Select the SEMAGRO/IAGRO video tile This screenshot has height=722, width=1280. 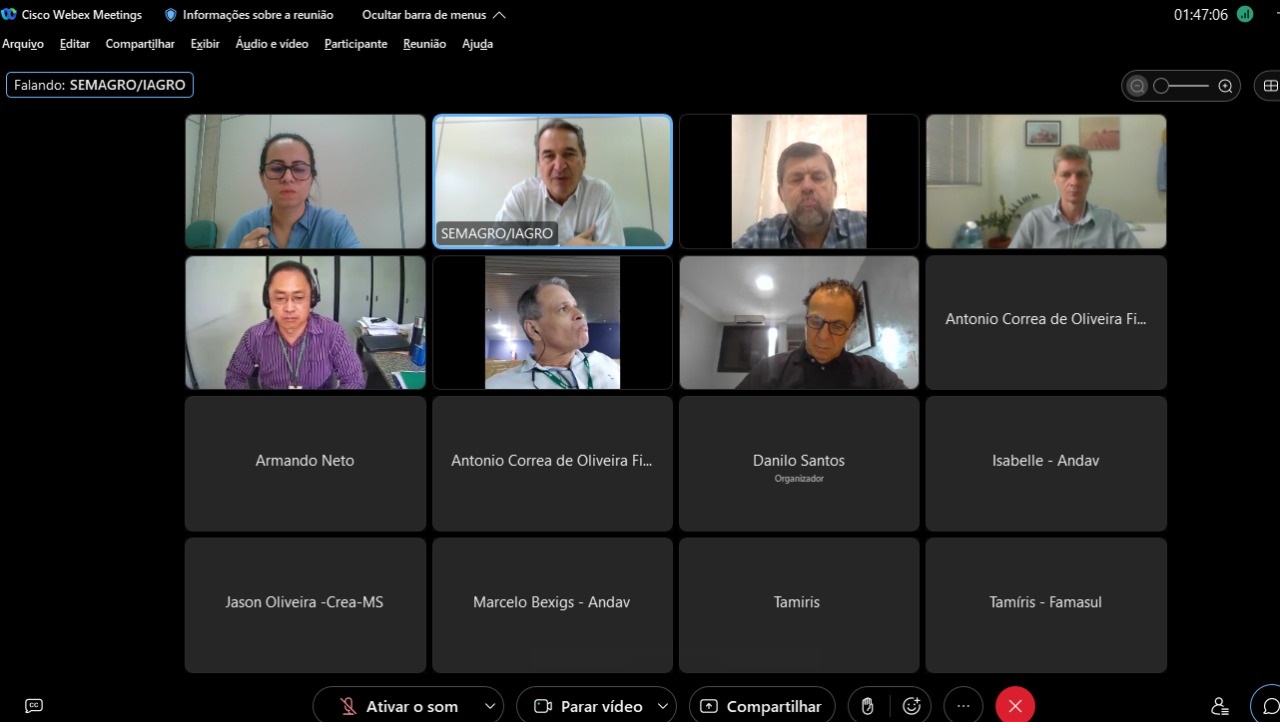tap(552, 181)
